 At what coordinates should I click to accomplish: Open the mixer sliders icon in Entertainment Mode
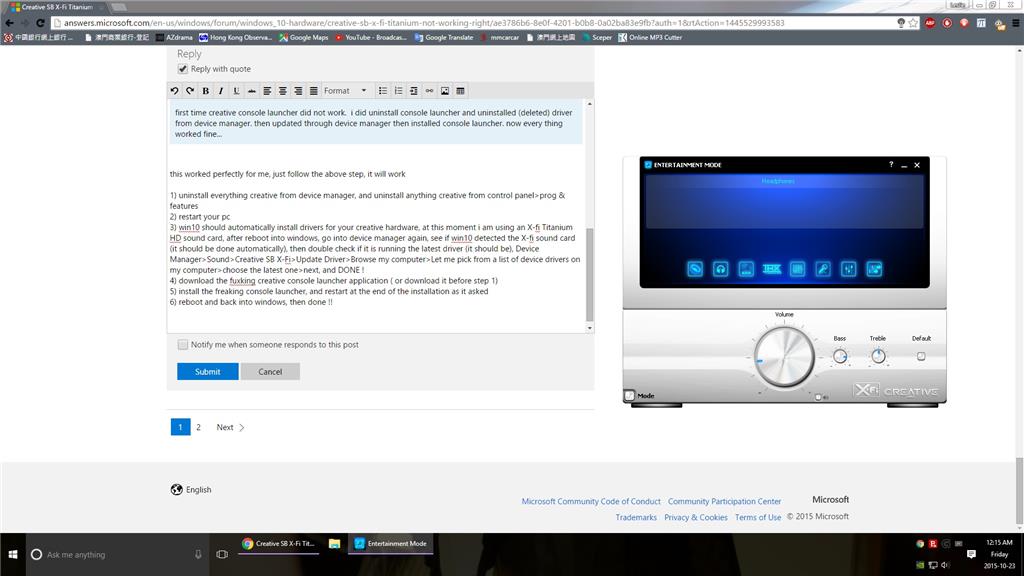click(x=848, y=269)
